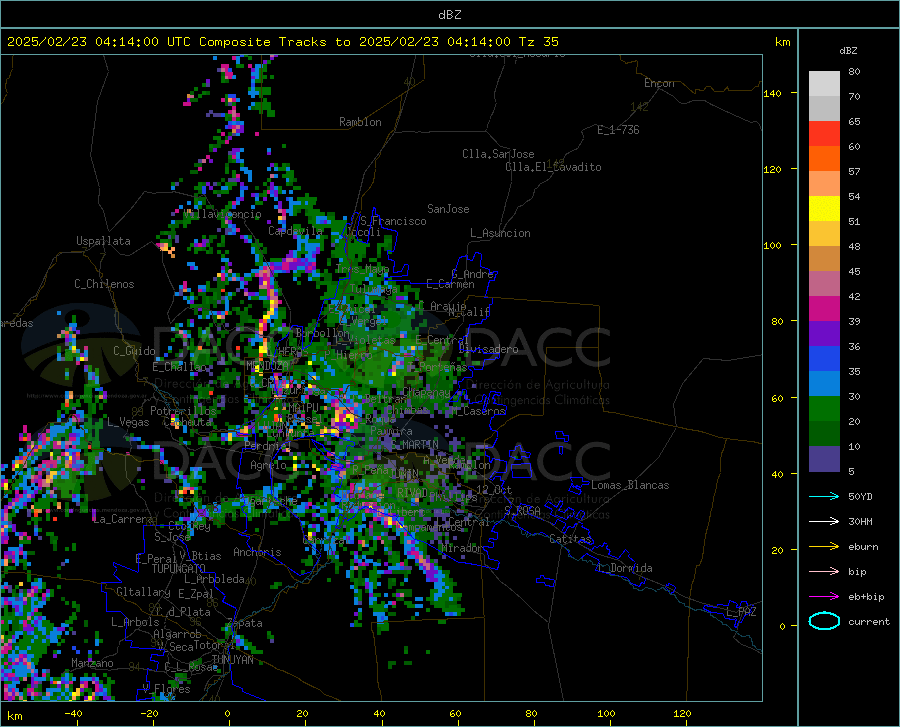Screen dimensions: 900x727
Task: Click the C_Chilenos label
Action: click(104, 284)
